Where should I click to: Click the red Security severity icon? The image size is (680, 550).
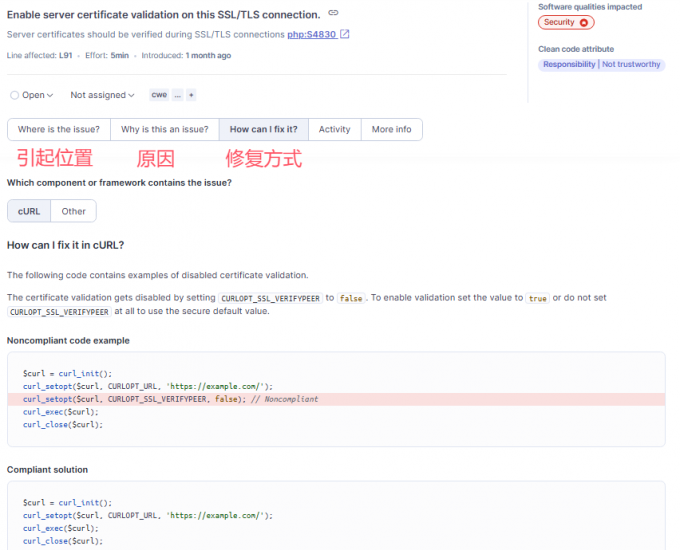click(585, 22)
